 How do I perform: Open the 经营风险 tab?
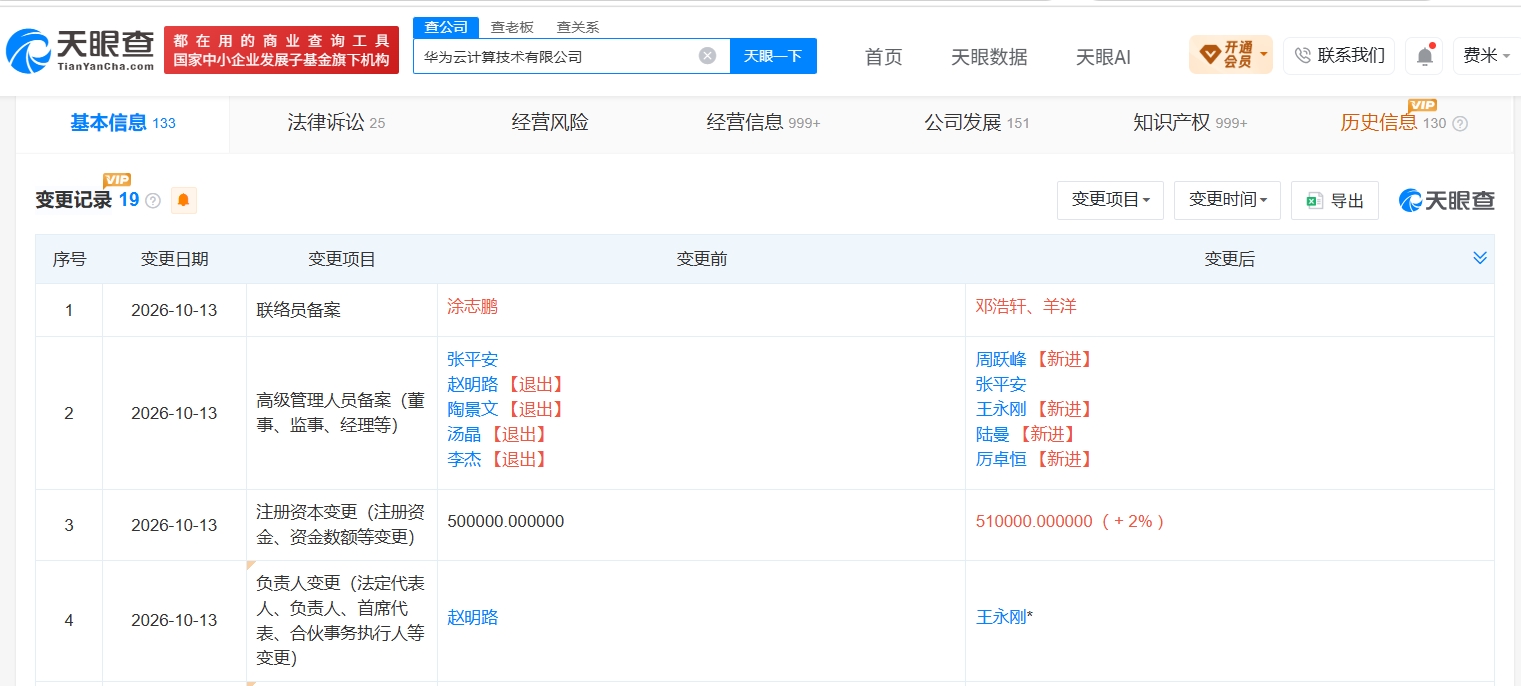click(550, 123)
